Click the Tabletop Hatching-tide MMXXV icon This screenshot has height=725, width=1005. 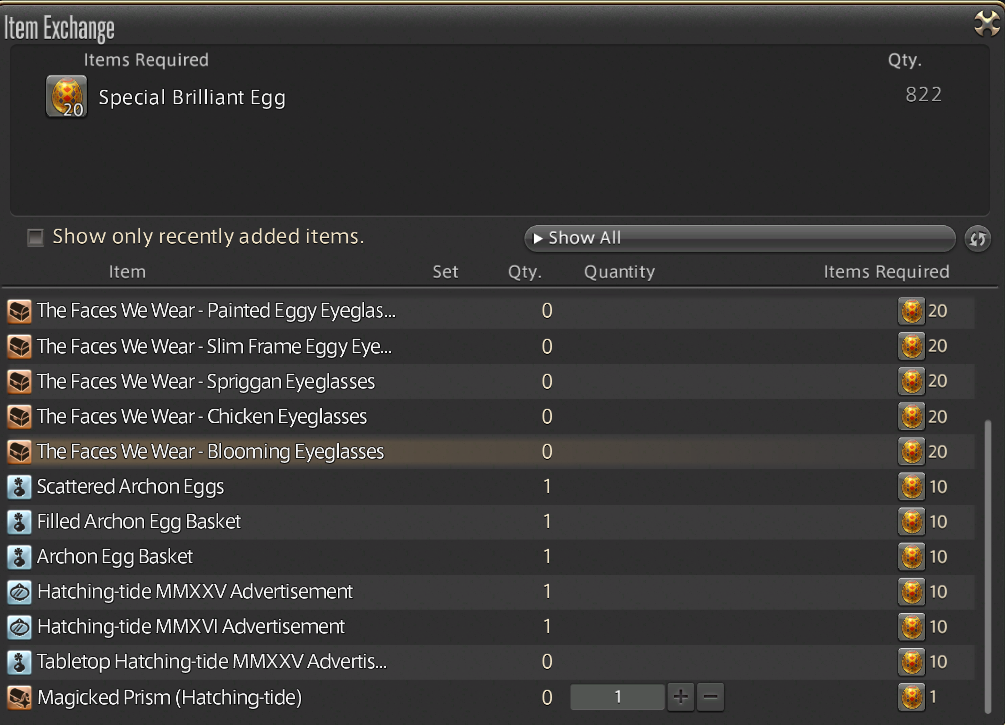pyautogui.click(x=19, y=662)
